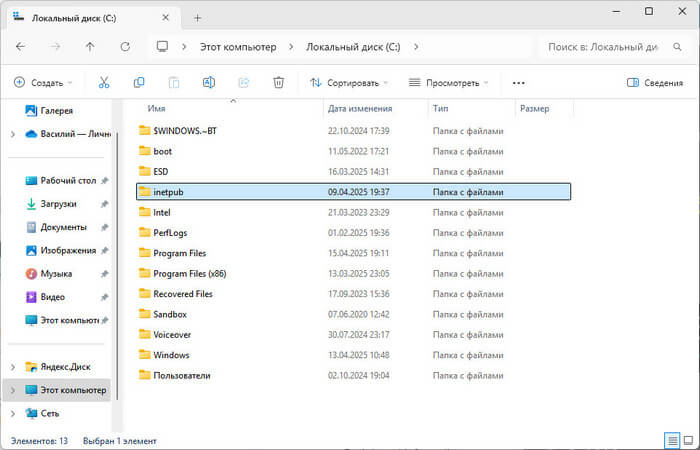This screenshot has height=450, width=700.
Task: Click the Copy icon in toolbar
Action: click(x=139, y=83)
